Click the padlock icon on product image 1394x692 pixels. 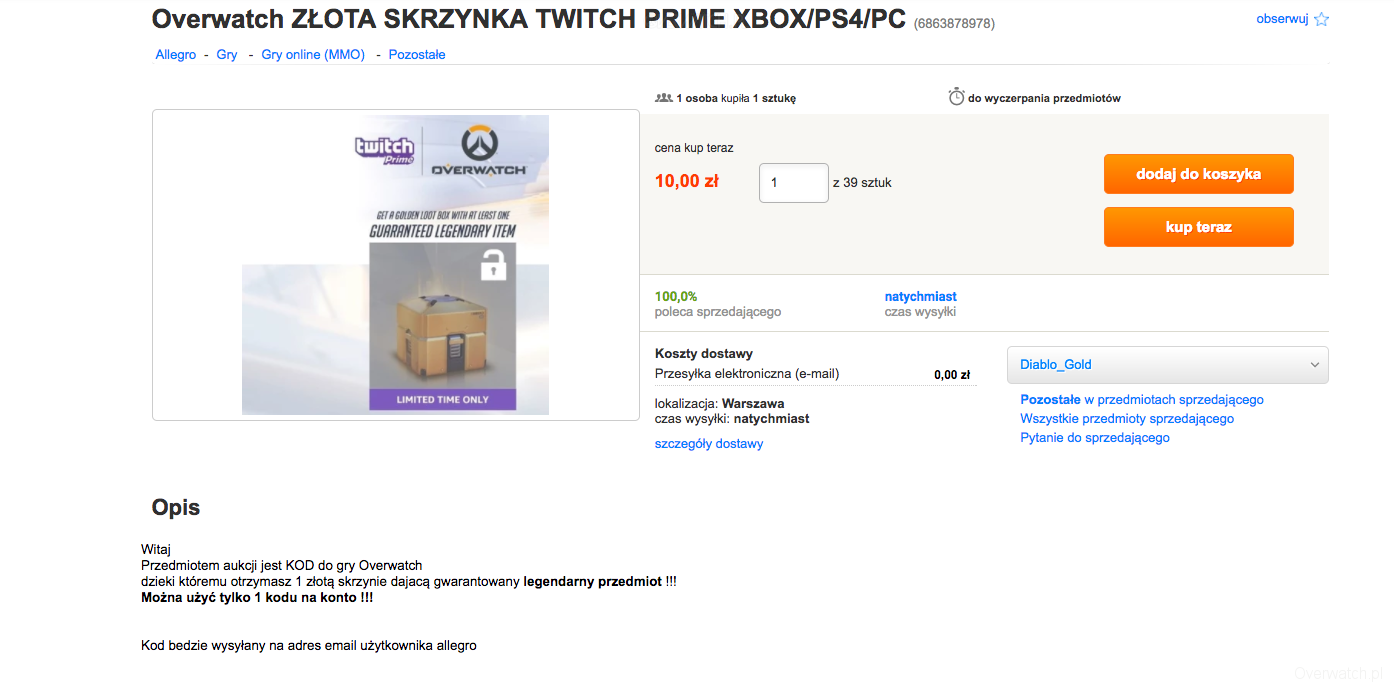click(493, 265)
